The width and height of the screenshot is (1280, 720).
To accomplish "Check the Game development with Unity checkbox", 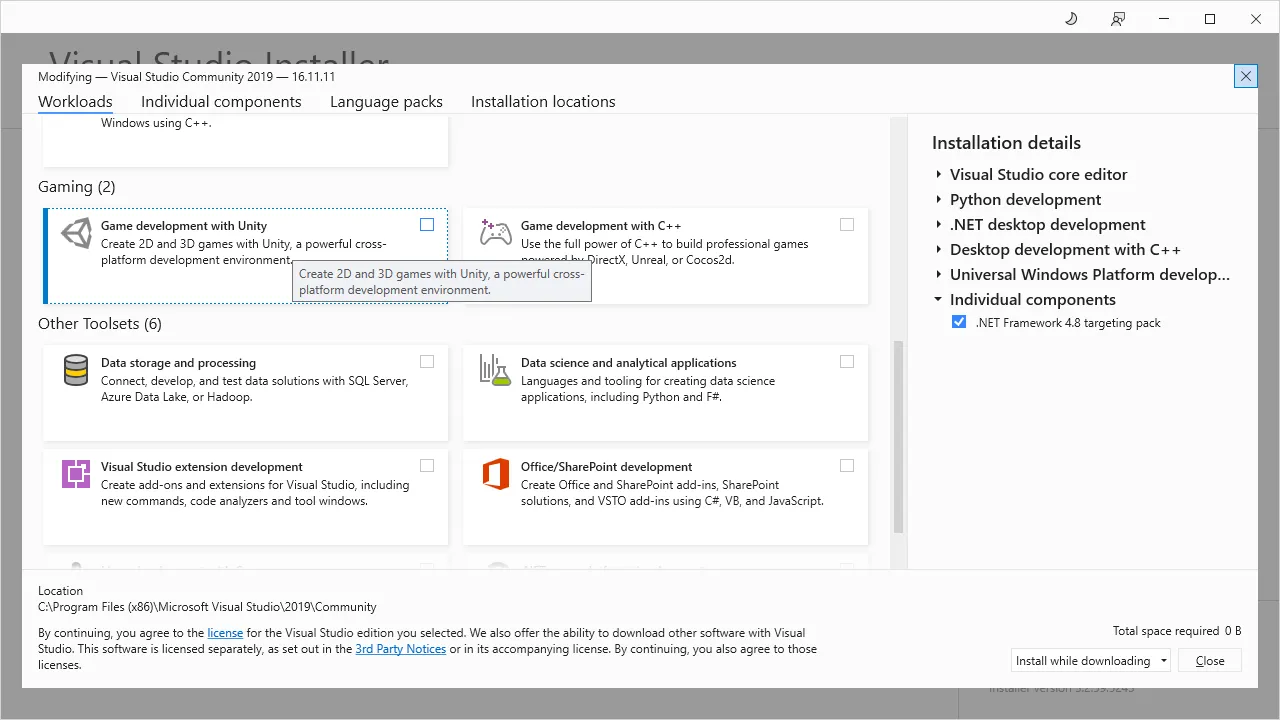I will tap(427, 225).
